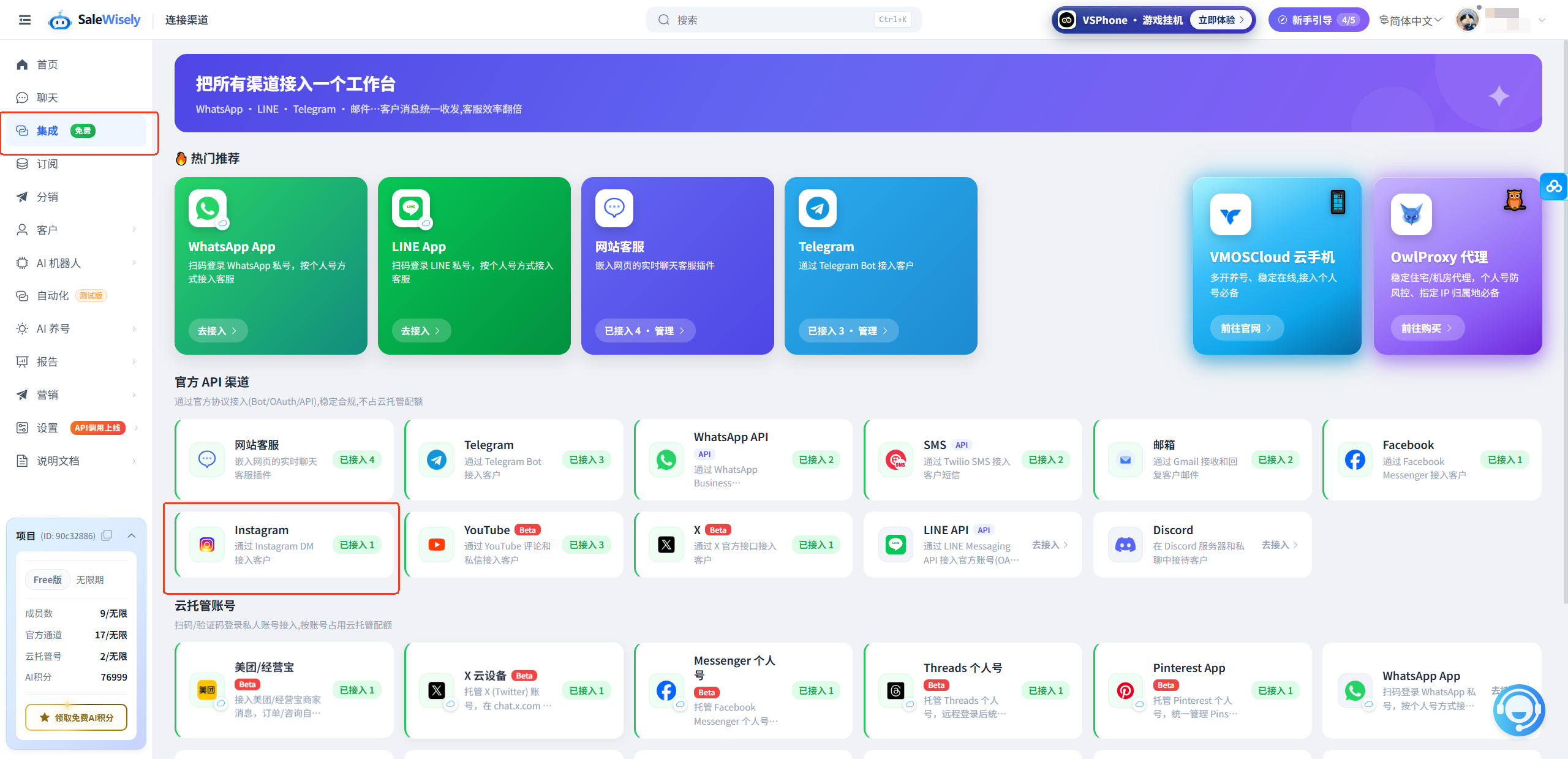This screenshot has height=759, width=1568.
Task: Click the 邮箱 mail icon
Action: coord(1126,459)
